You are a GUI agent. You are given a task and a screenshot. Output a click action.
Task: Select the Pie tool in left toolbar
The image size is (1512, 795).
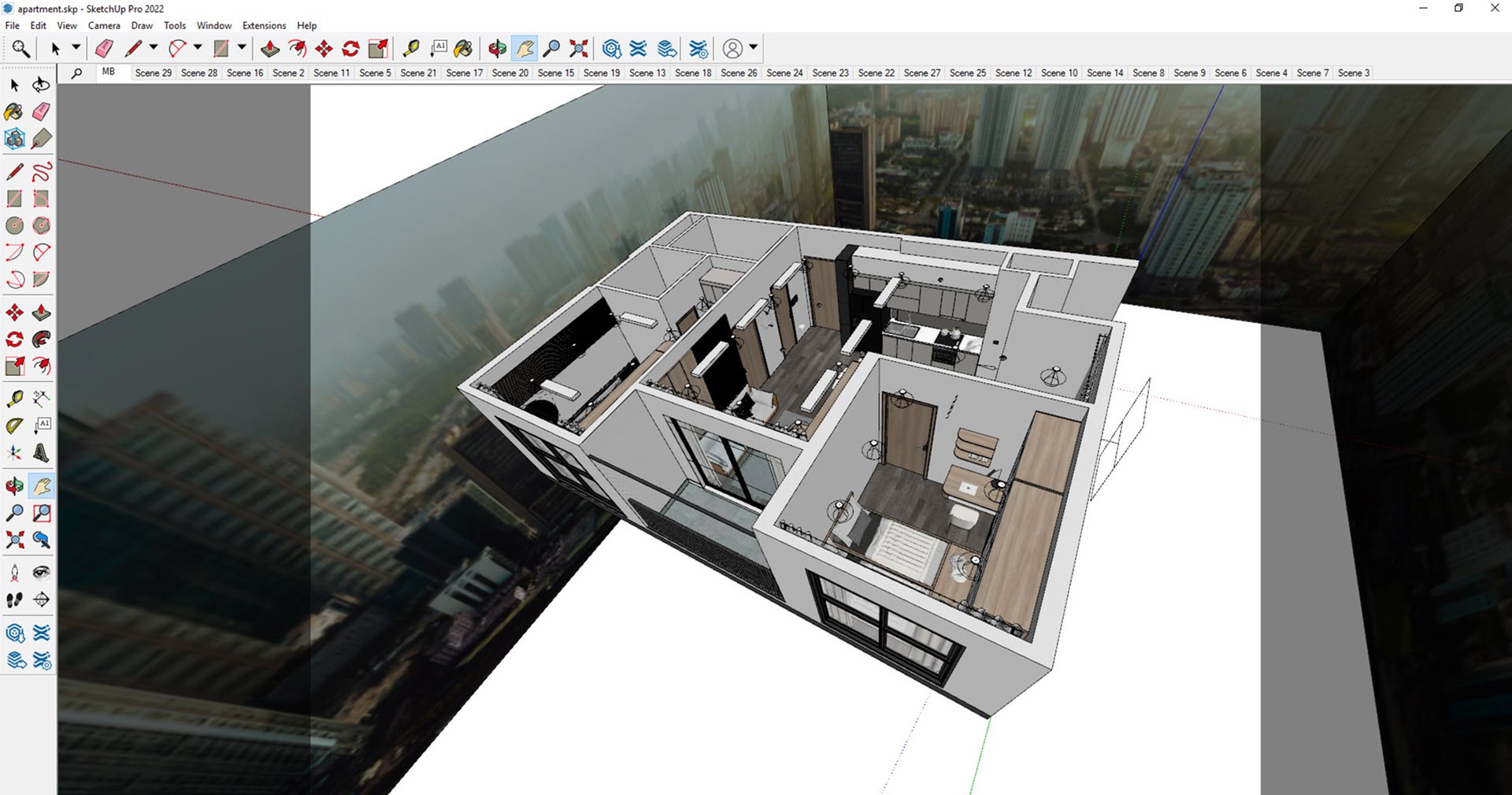coord(42,280)
